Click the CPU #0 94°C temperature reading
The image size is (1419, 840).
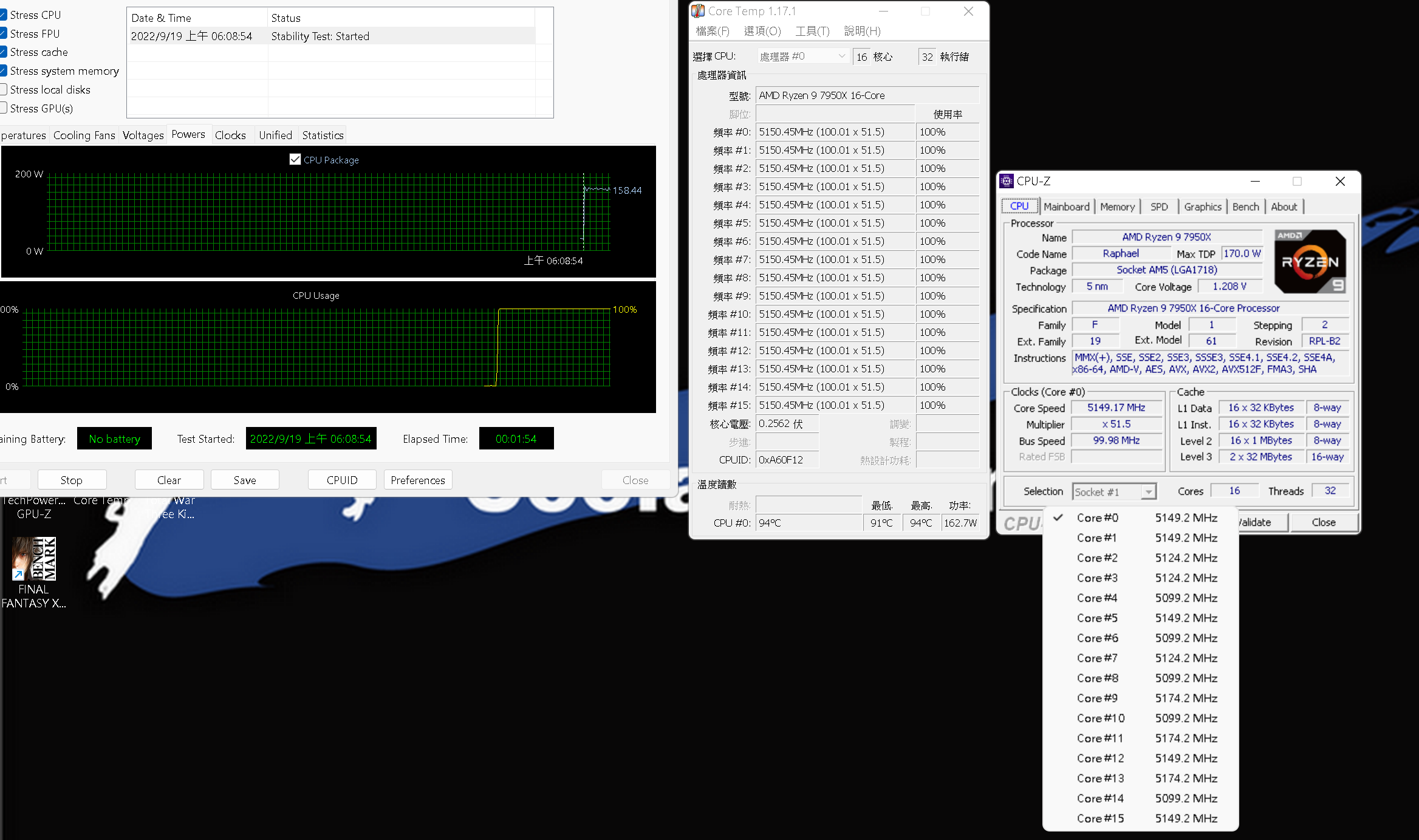pyautogui.click(x=808, y=523)
